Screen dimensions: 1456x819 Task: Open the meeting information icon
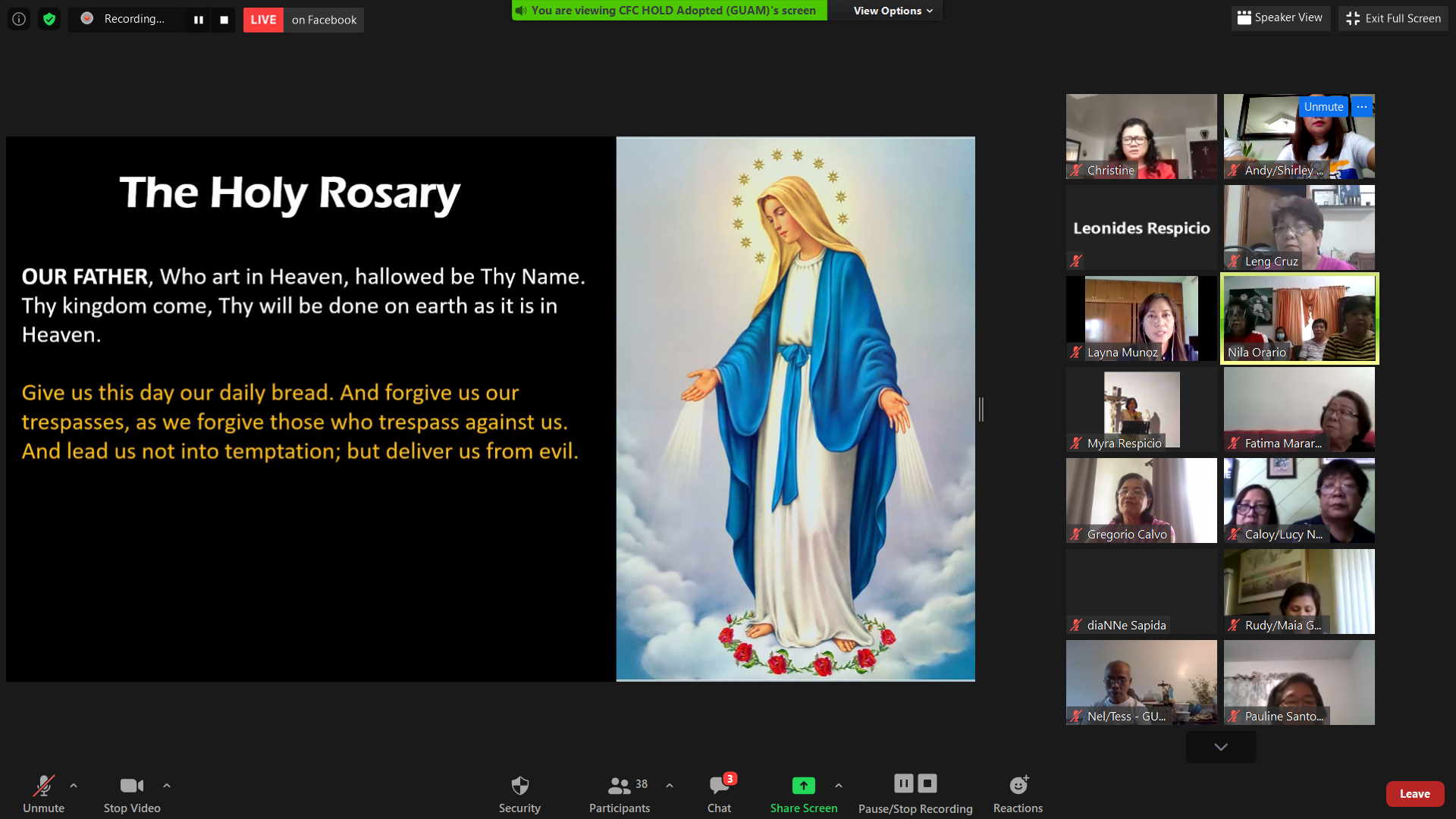(19, 19)
